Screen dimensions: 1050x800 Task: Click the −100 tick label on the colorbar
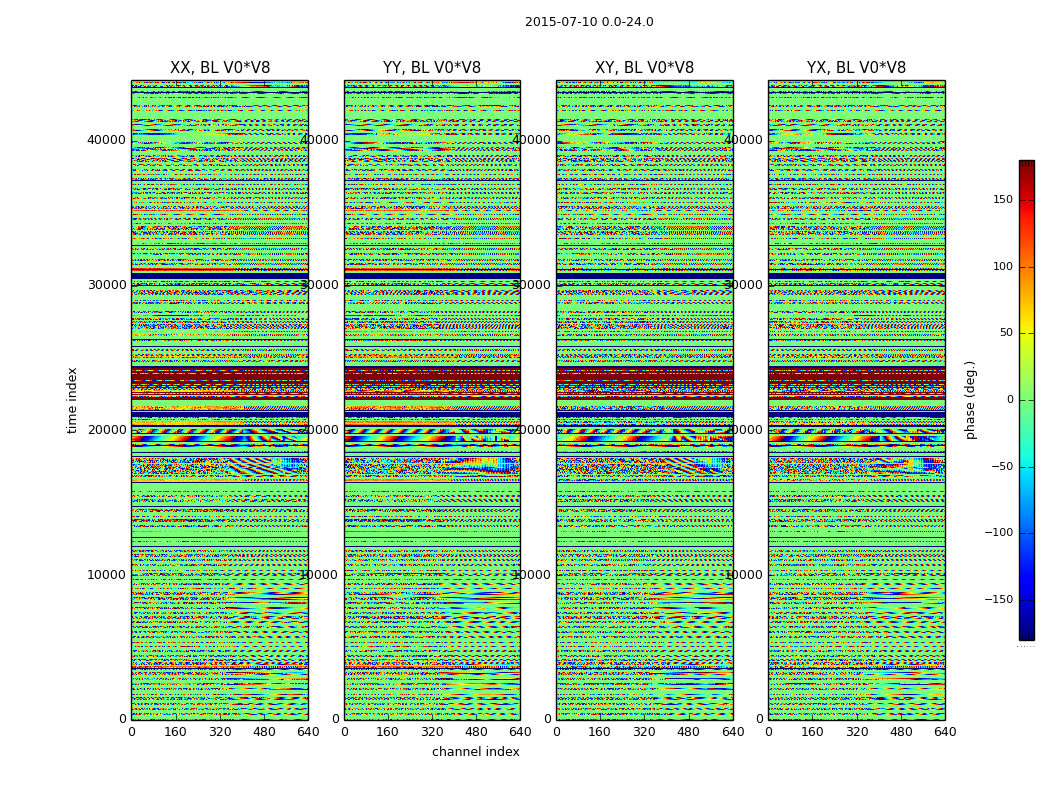pyautogui.click(x=998, y=533)
